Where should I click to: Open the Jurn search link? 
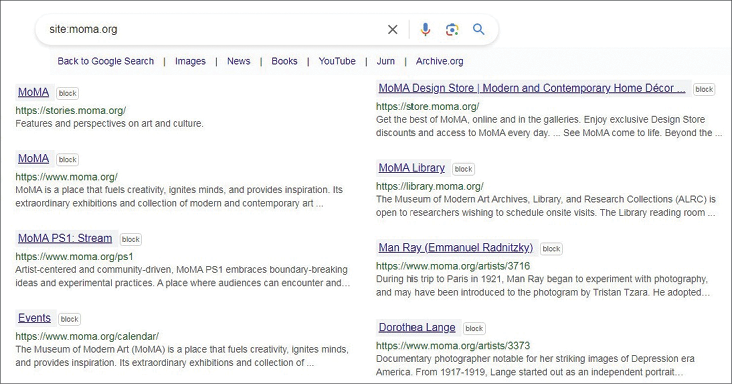click(x=386, y=61)
